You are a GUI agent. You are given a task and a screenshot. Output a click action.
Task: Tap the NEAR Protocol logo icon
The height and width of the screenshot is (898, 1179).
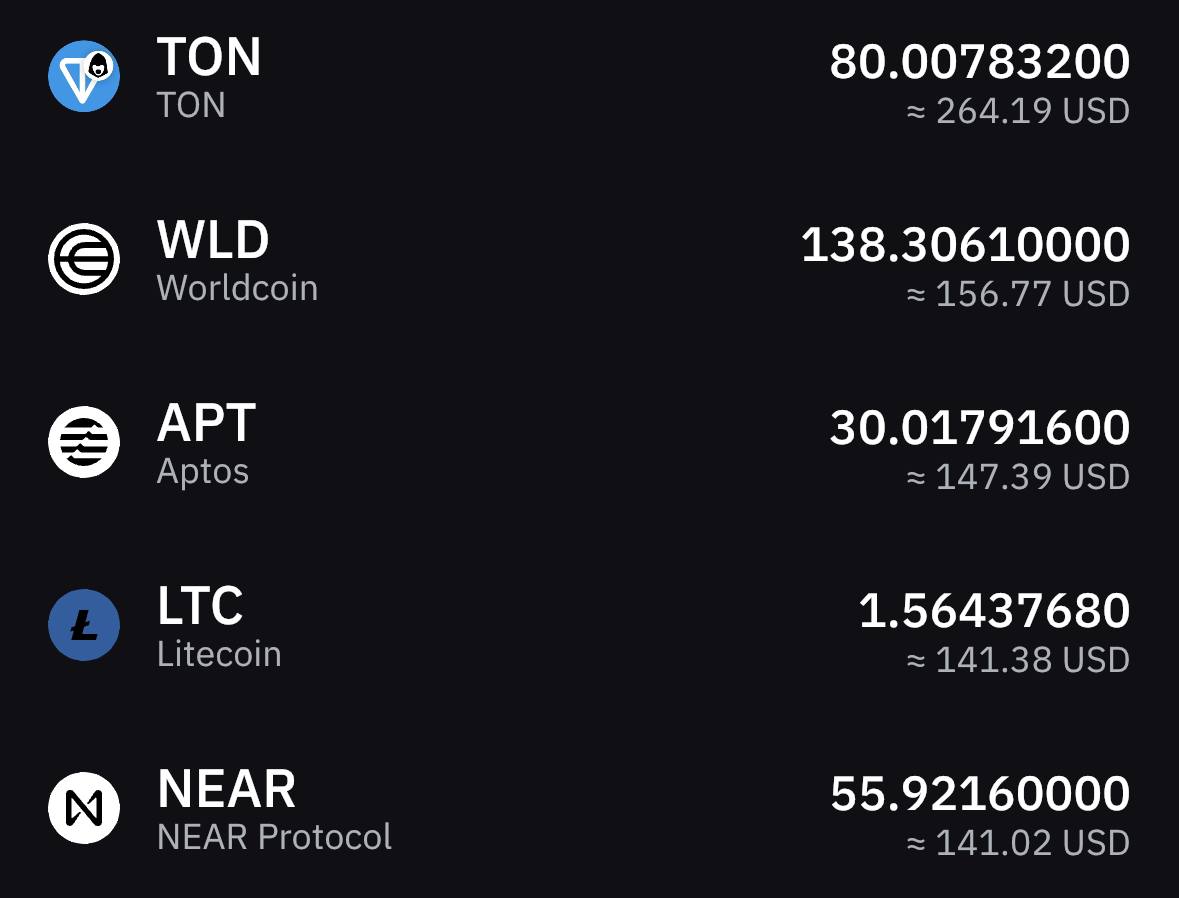click(x=83, y=808)
